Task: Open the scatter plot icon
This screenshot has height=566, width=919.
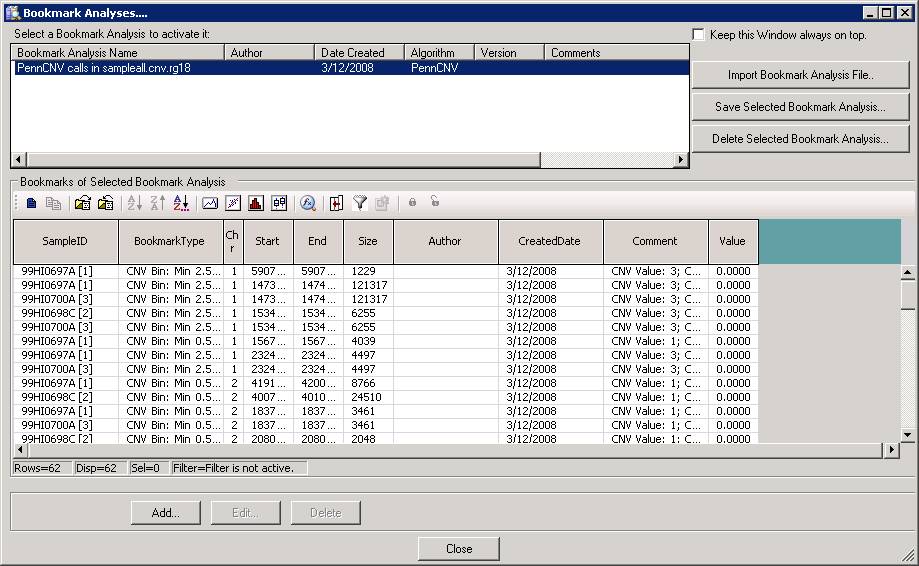Action: (233, 203)
